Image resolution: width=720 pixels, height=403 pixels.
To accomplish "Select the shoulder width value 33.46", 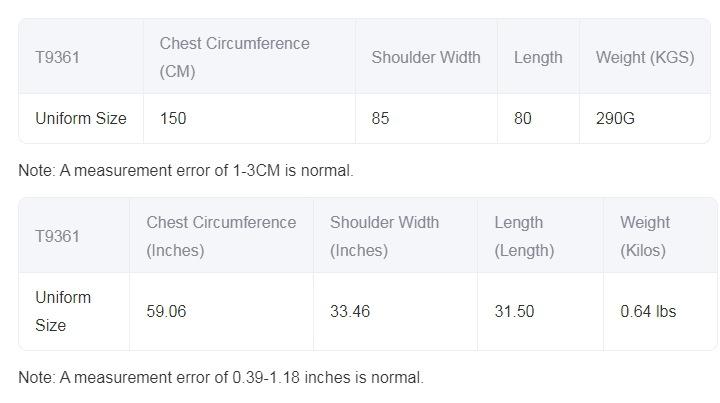I will [x=350, y=311].
